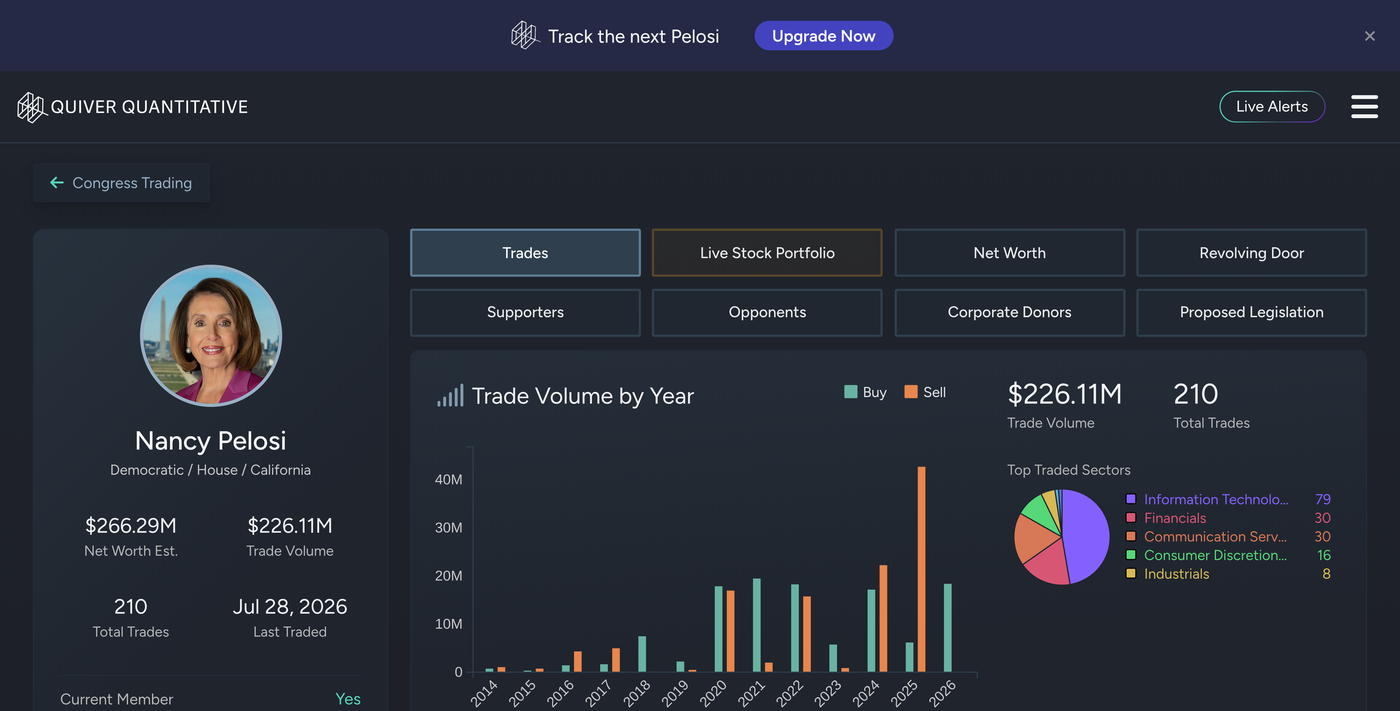The image size is (1400, 711).
Task: Click the Nancy Pelosi name heading
Action: click(x=211, y=441)
